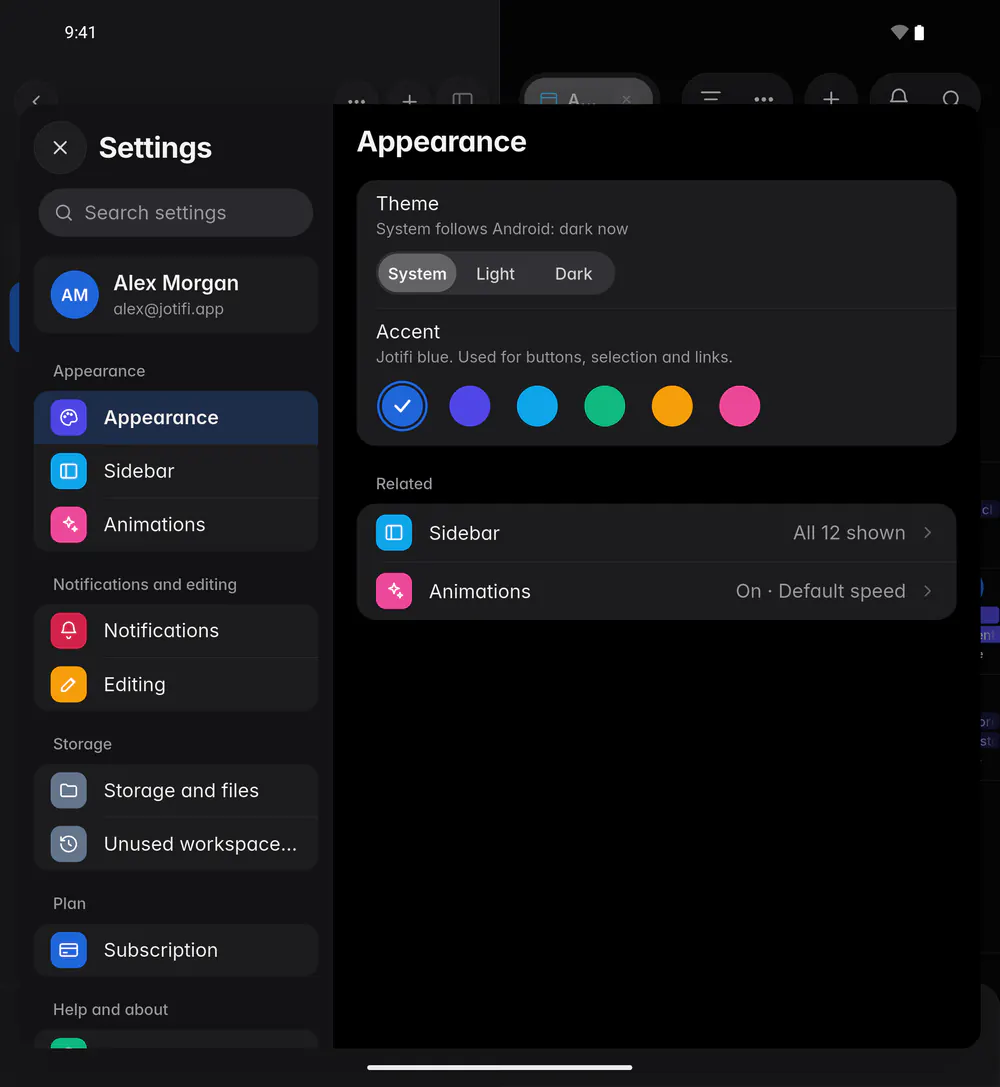
Task: Click the search magnifier in top toolbar
Action: tap(951, 98)
